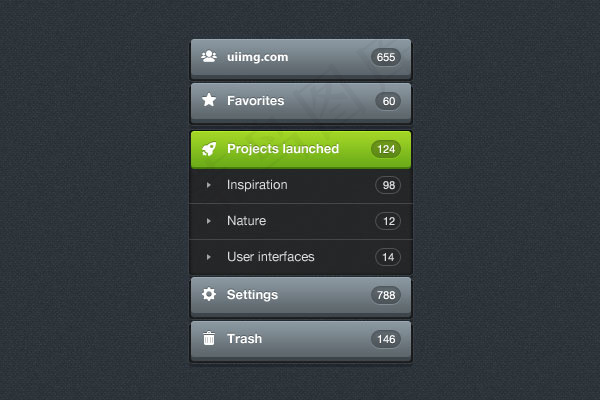Expand the Inspiration arrow

coord(209,185)
